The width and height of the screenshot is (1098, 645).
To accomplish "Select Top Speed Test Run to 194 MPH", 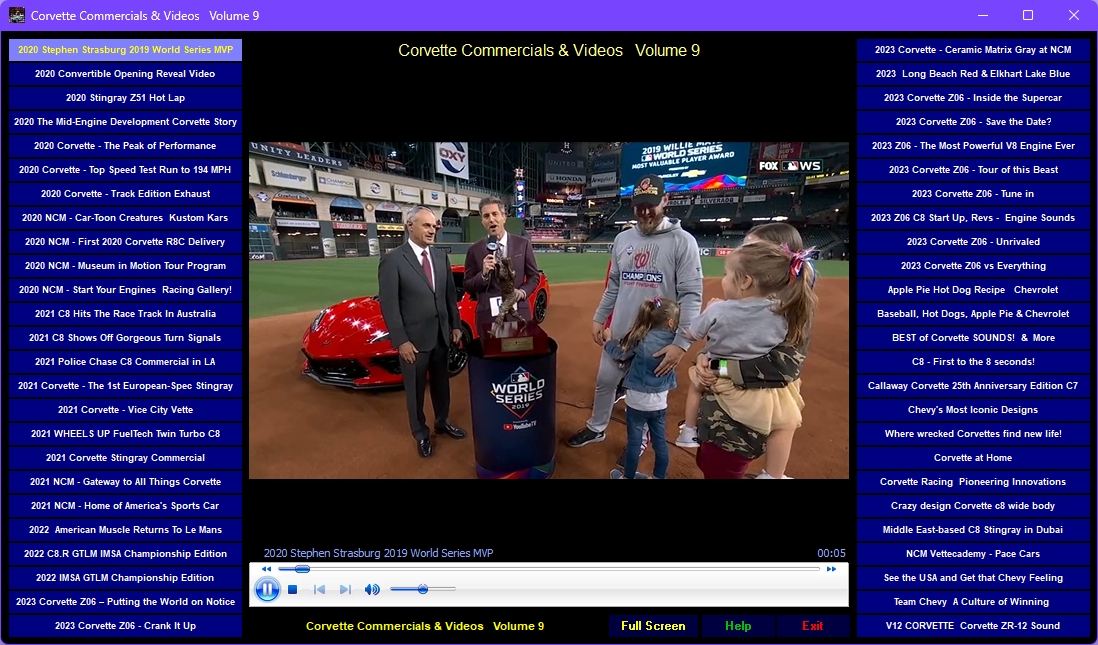I will [x=125, y=169].
